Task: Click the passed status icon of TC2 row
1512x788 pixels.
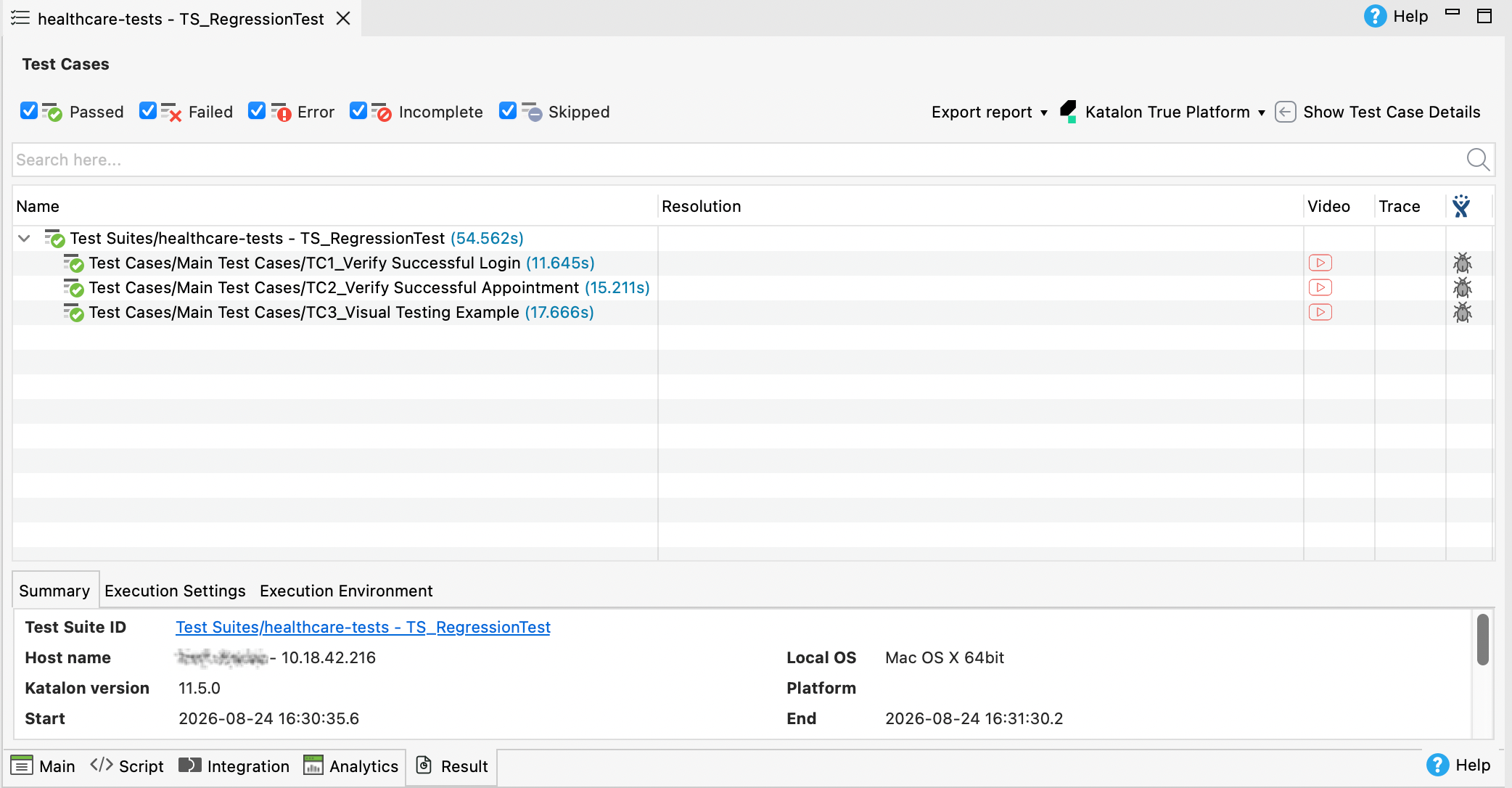Action: point(73,287)
